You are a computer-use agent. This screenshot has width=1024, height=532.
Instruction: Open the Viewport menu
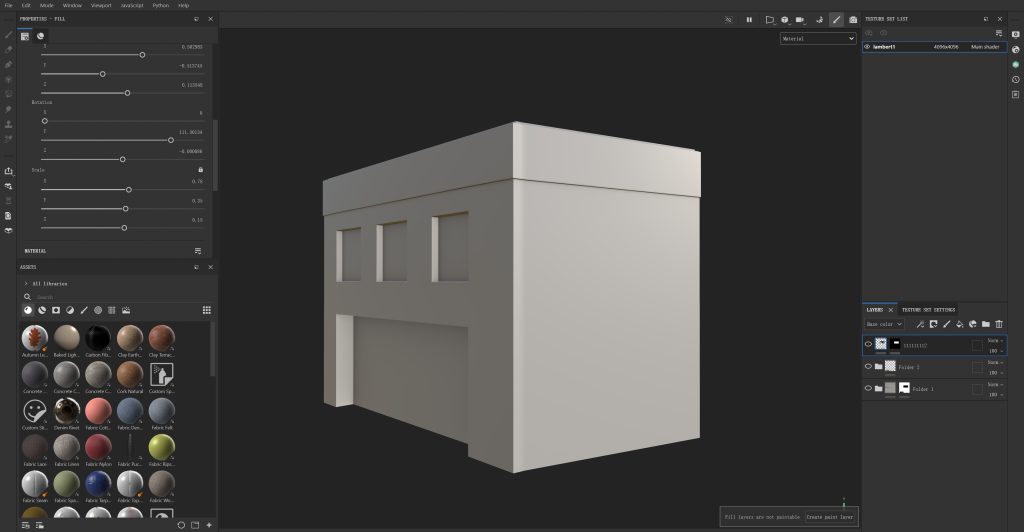point(101,5)
